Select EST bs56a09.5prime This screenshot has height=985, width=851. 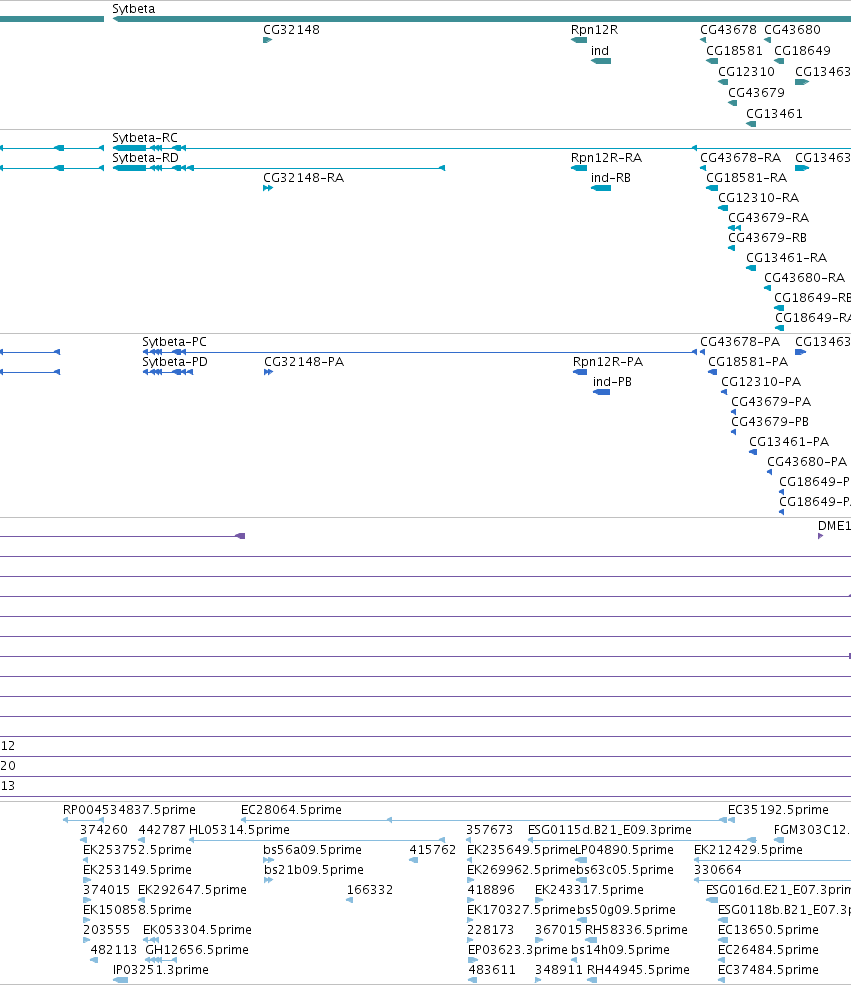313,850
